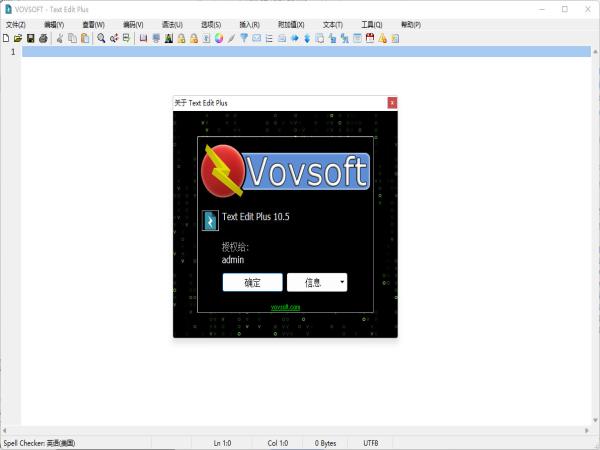Click the UTF8 encoding status entry
The width and height of the screenshot is (600, 450).
click(x=371, y=443)
